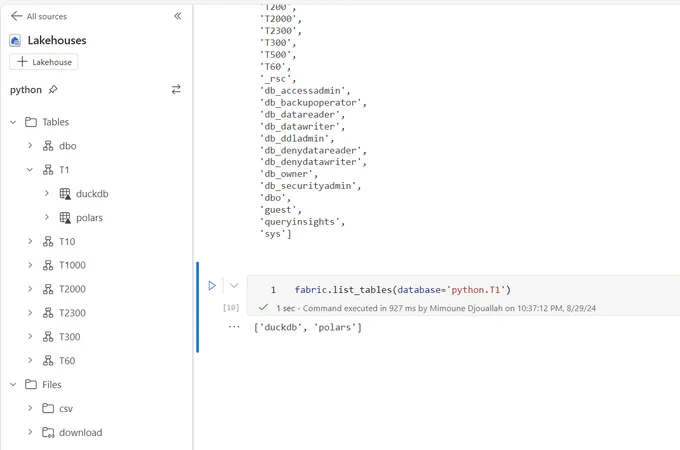Click the green success checkmark
The height and width of the screenshot is (450, 680).
point(263,307)
